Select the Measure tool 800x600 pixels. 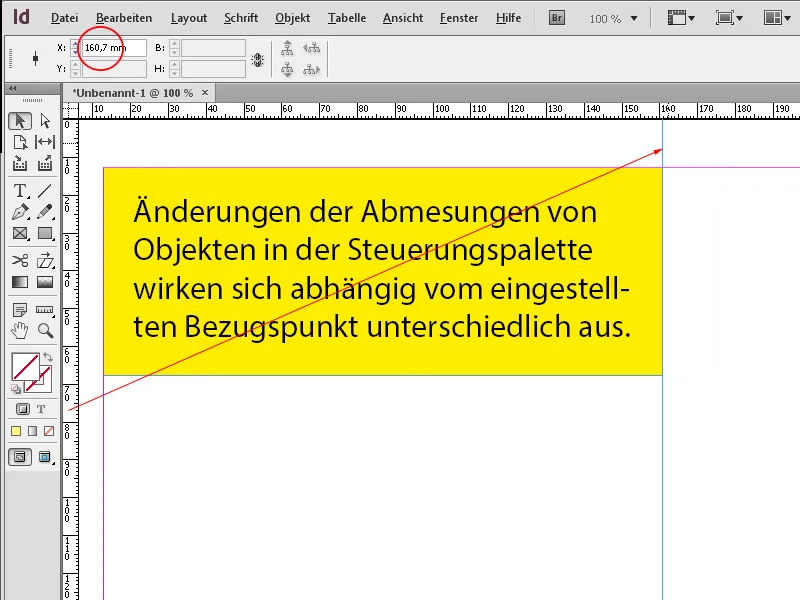click(x=45, y=310)
